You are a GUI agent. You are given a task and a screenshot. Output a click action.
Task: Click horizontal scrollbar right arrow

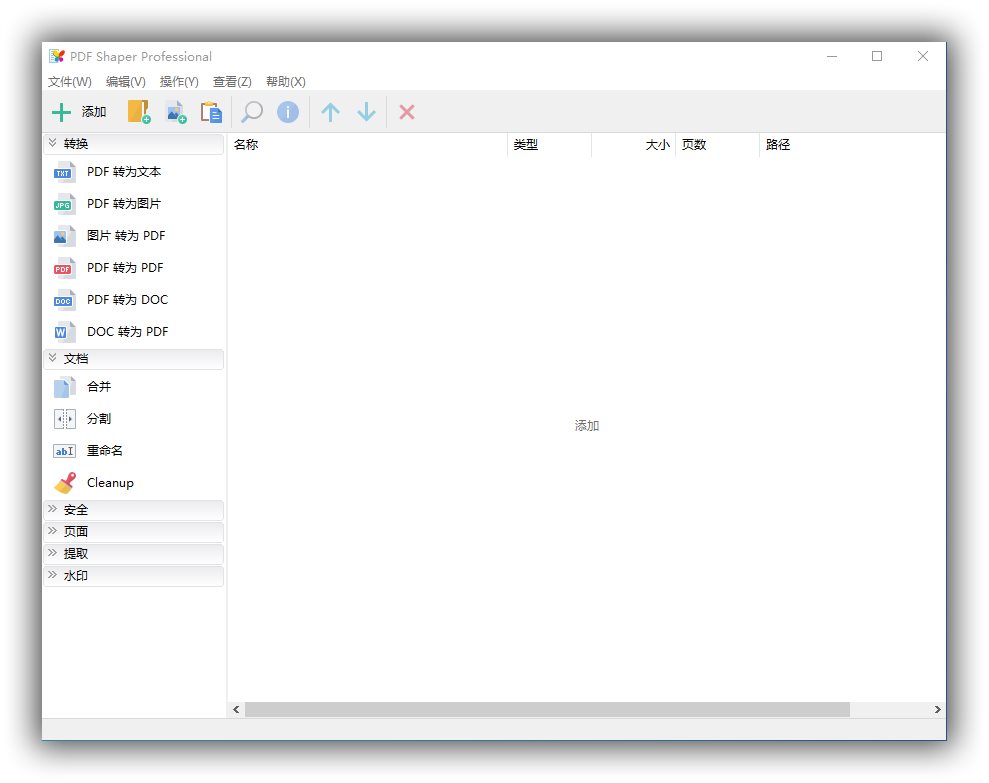(x=937, y=710)
